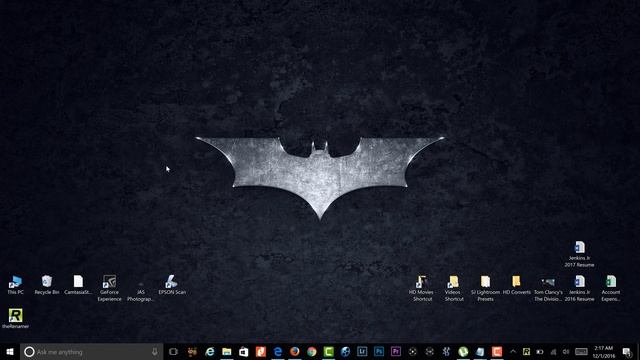Expand hidden system tray icons chevron
Screen dimensions: 640x360
513,351
